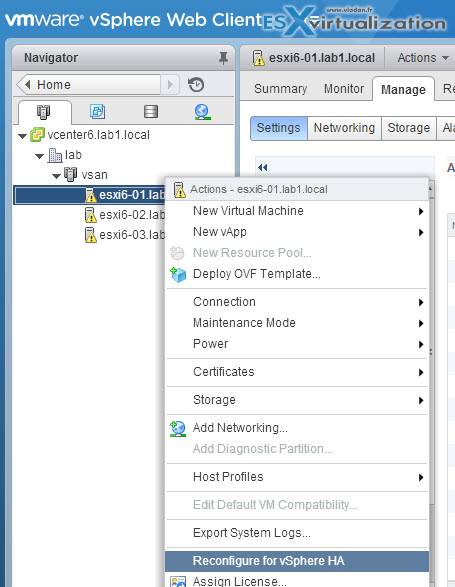Screen dimensions: 455x587
Task: Pin the Navigator panel
Action: click(223, 58)
